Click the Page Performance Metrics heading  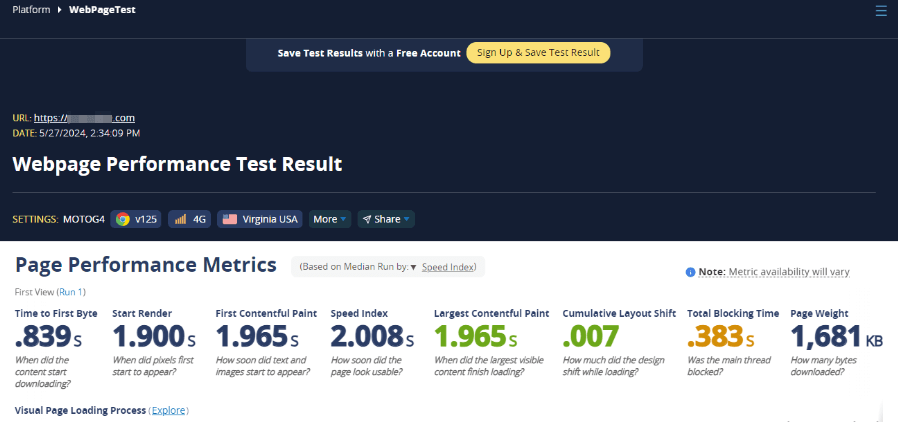145,265
